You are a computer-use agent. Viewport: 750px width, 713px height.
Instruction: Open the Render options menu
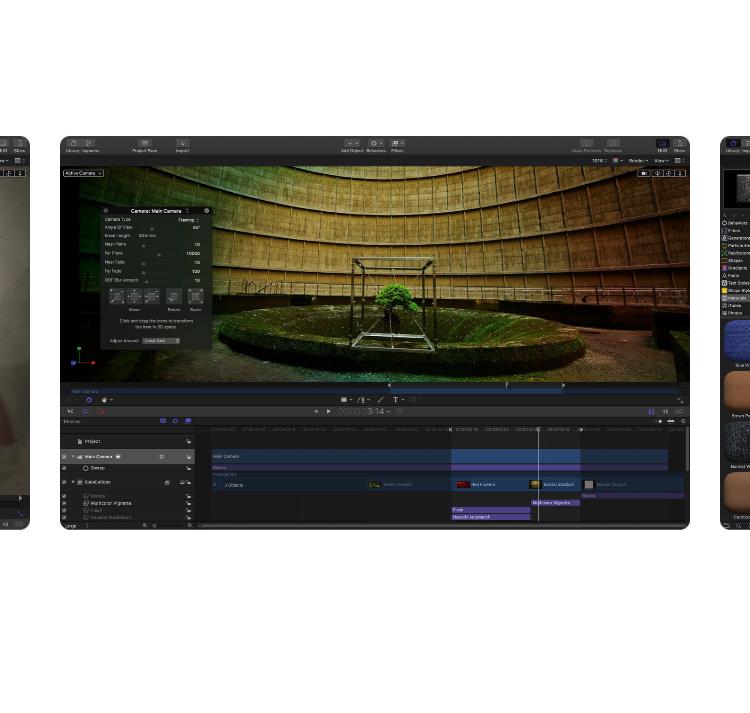[638, 161]
